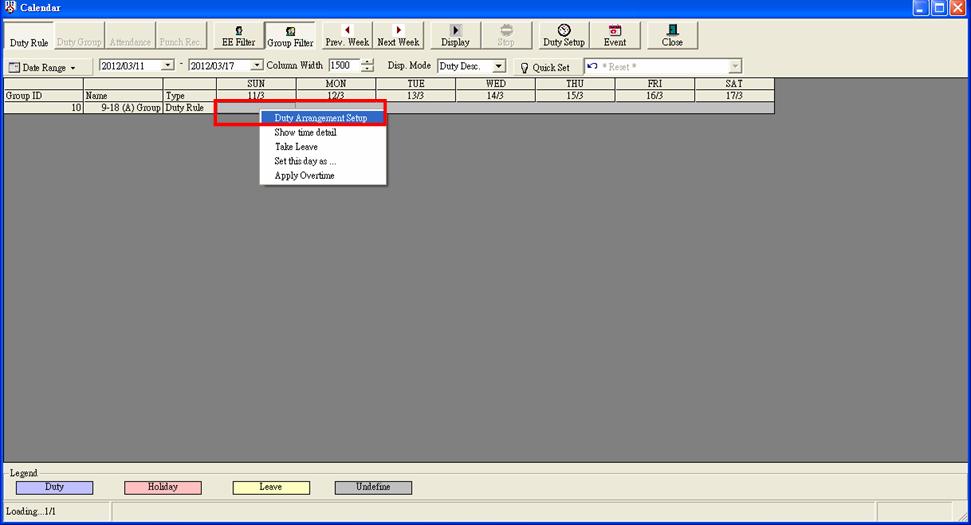The width and height of the screenshot is (971, 525).
Task: Switch to the Duty Rule tab
Action: (28, 37)
